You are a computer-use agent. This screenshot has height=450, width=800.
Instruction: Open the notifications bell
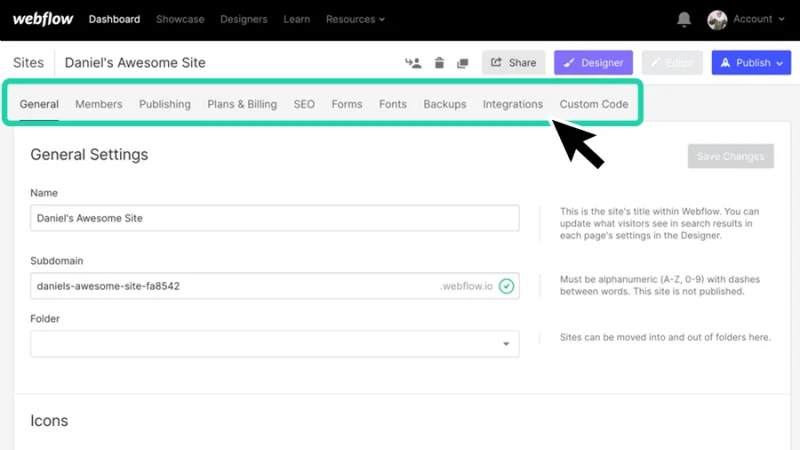point(684,19)
